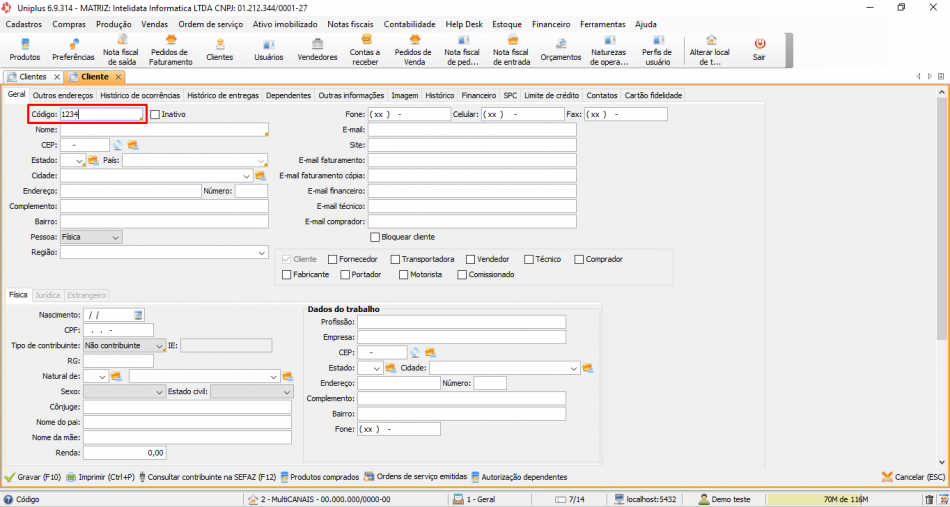Screen dimensions: 950x507
Task: Switch to Cartão fidelidade tab
Action: coord(653,95)
